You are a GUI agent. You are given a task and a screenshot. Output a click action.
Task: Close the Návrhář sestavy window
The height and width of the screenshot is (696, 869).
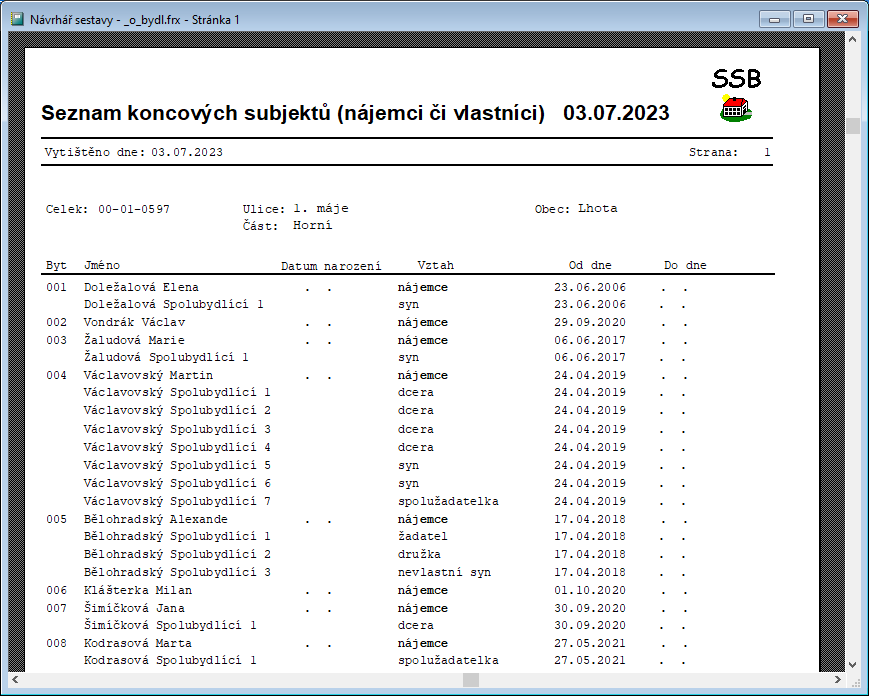point(841,18)
